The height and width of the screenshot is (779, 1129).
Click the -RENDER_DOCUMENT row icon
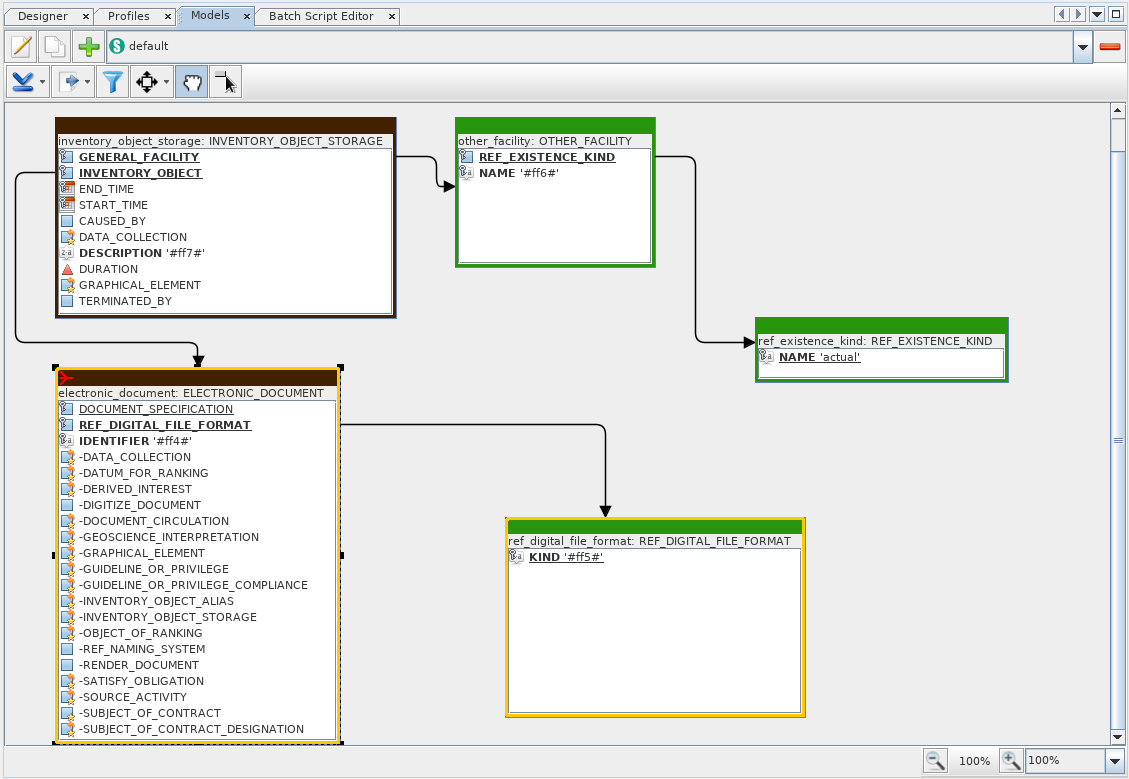coord(67,665)
